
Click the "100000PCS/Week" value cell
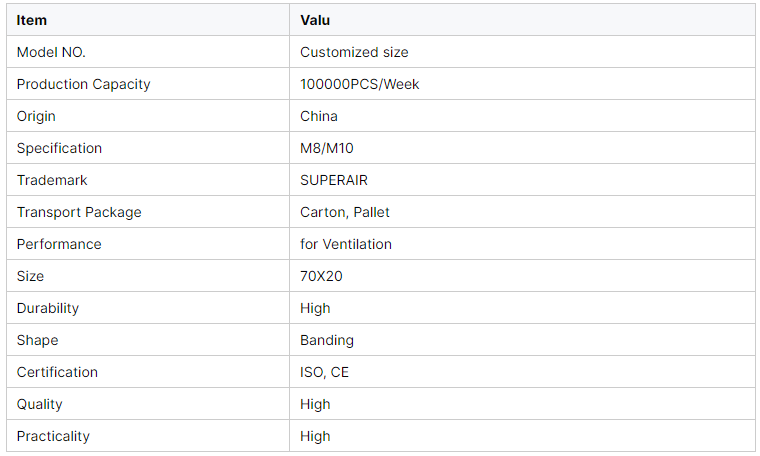[x=359, y=84]
